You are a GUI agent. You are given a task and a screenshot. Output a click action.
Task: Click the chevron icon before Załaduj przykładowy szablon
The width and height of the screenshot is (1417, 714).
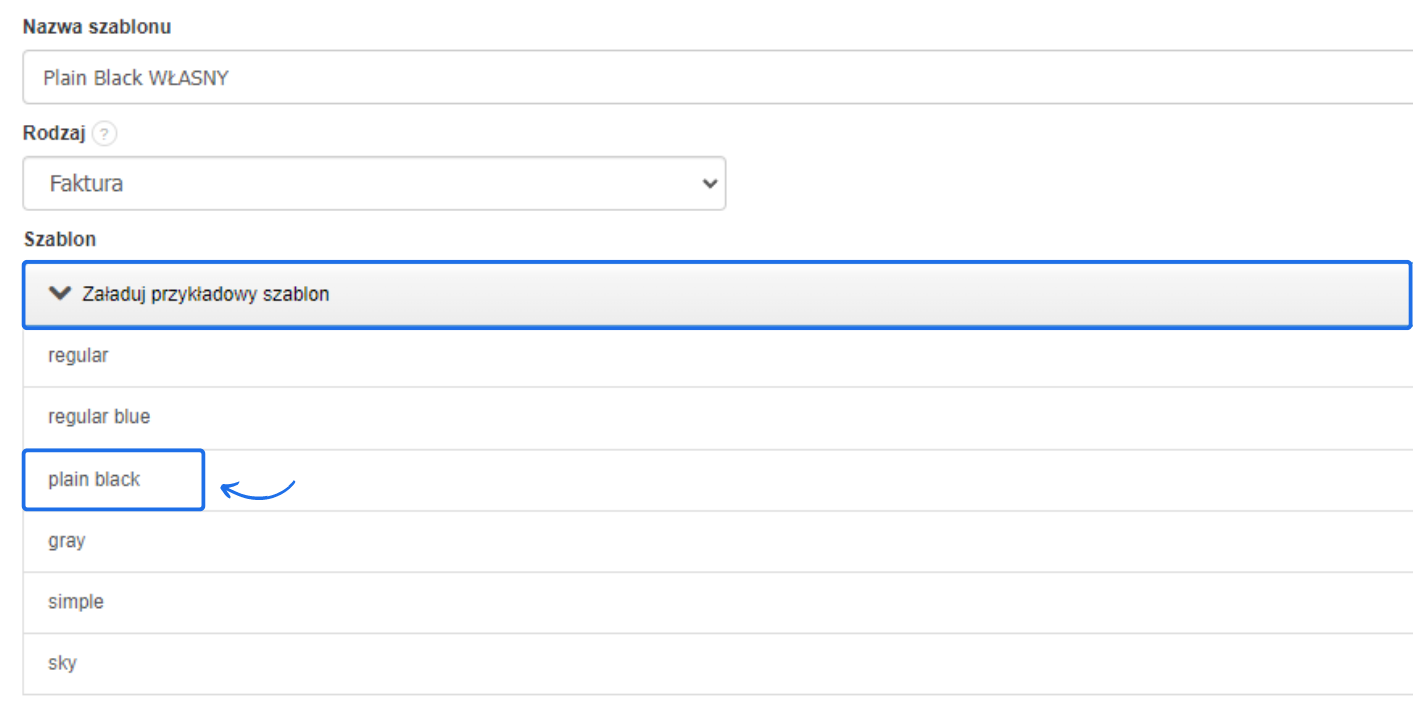pos(60,294)
